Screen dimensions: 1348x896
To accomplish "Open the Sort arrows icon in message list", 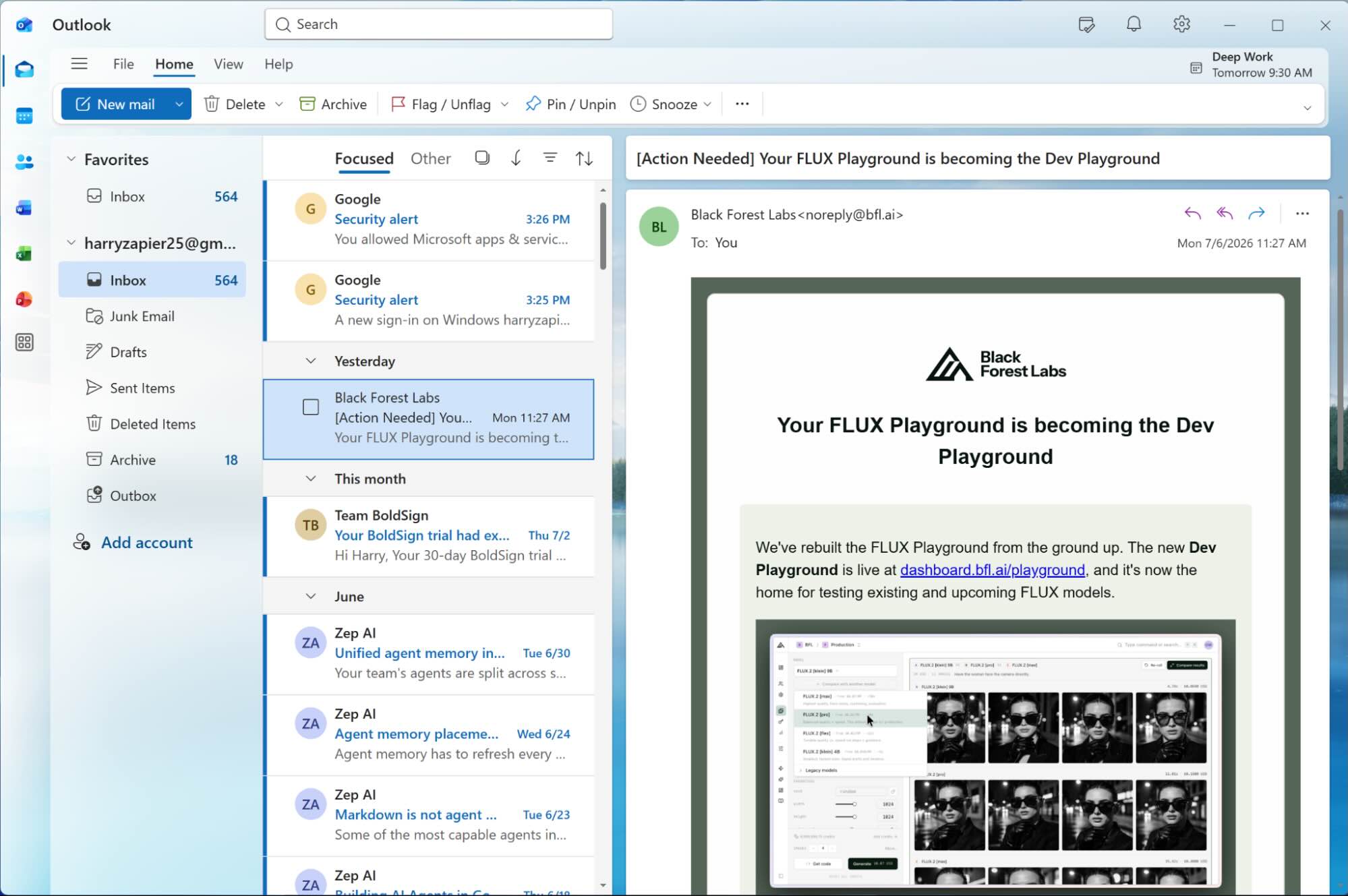I will click(x=584, y=158).
